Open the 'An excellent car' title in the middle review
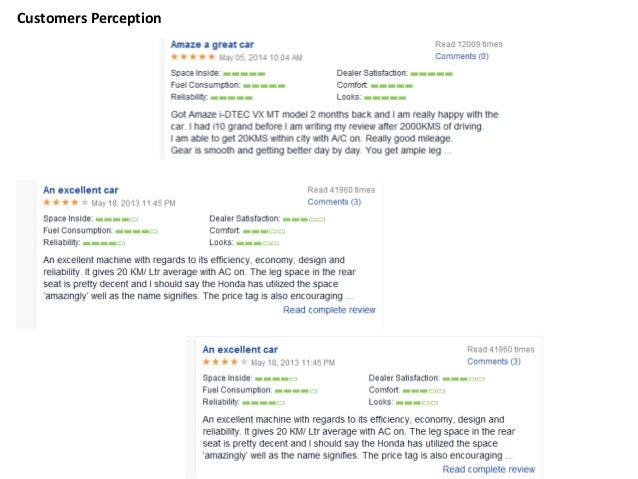 click(x=81, y=189)
